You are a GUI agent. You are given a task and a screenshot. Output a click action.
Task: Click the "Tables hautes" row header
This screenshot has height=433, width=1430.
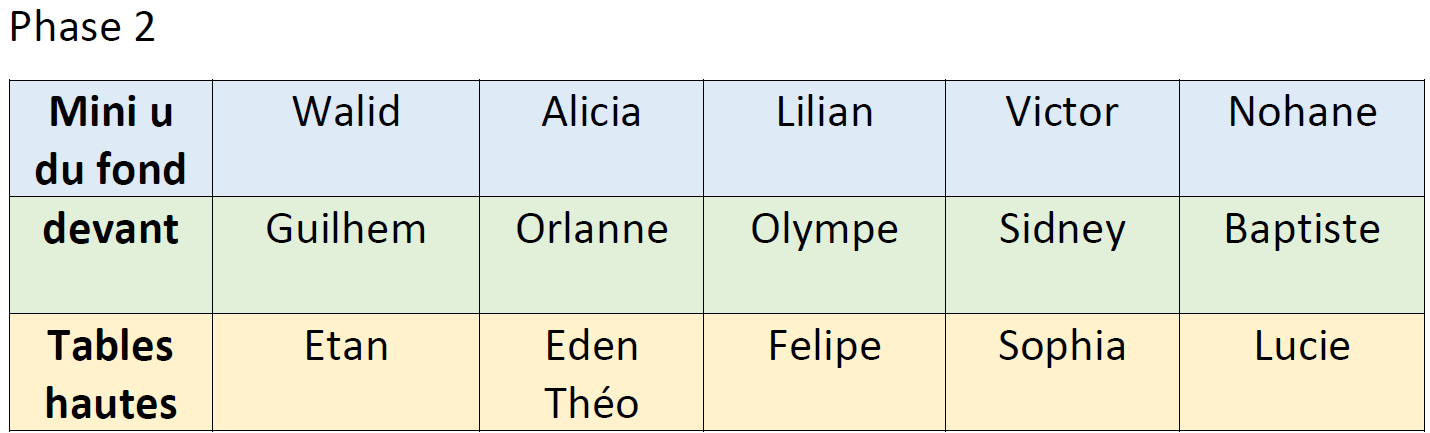[111, 375]
